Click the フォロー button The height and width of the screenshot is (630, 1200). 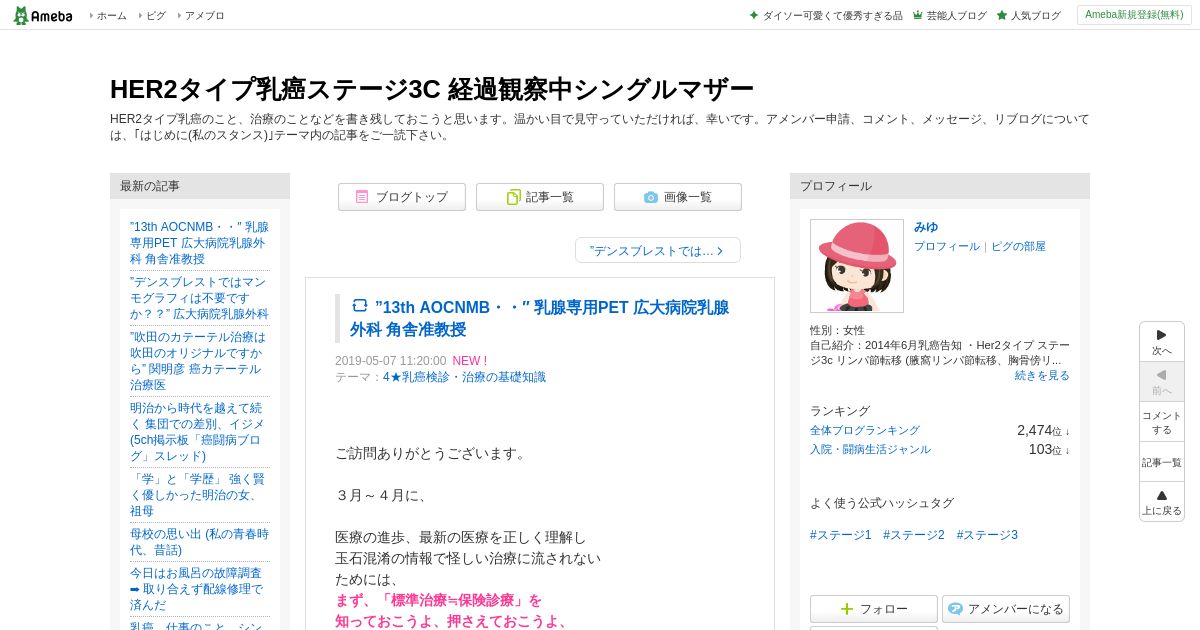pyautogui.click(x=874, y=609)
